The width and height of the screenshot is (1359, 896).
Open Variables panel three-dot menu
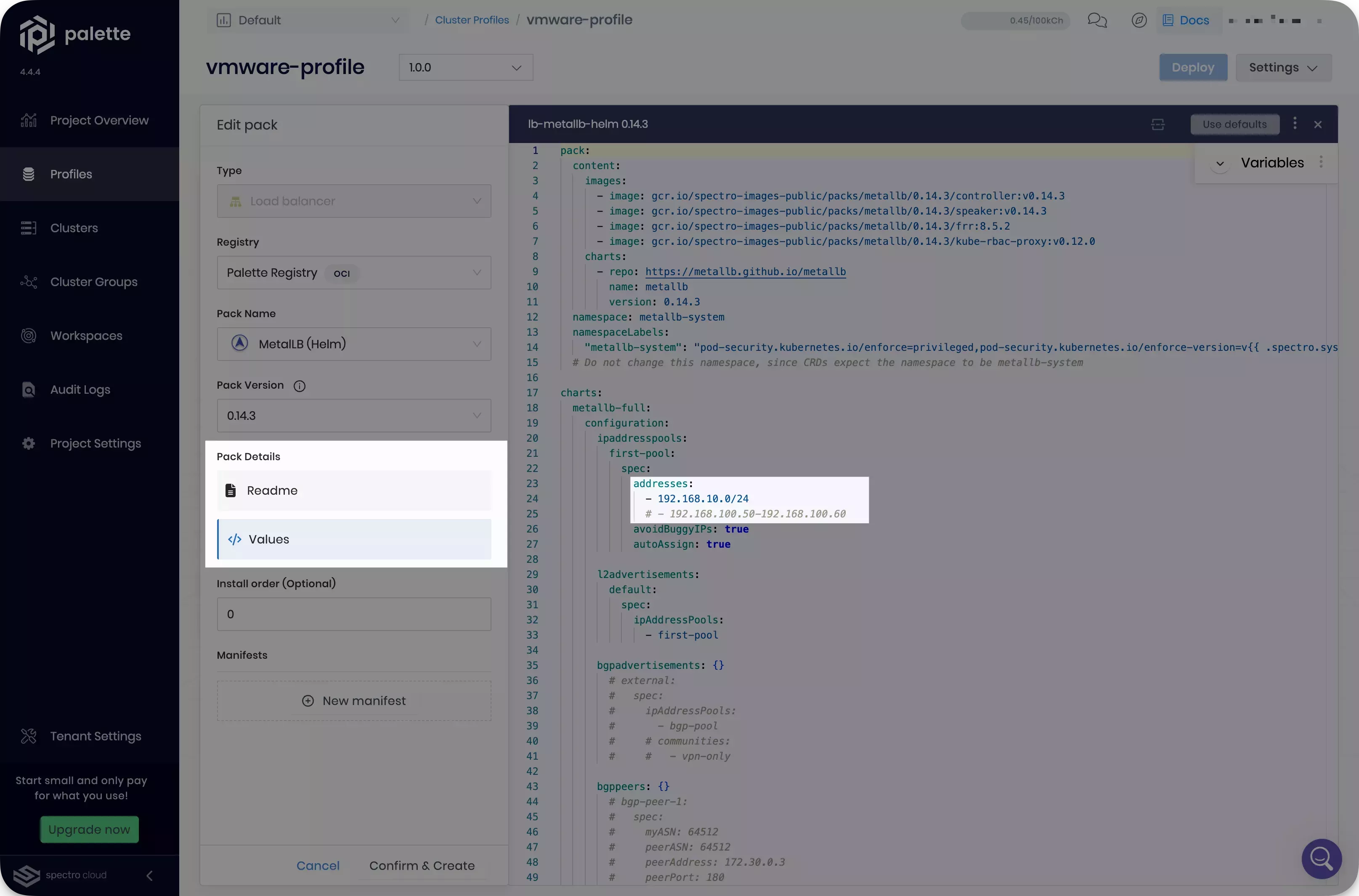click(x=1321, y=162)
